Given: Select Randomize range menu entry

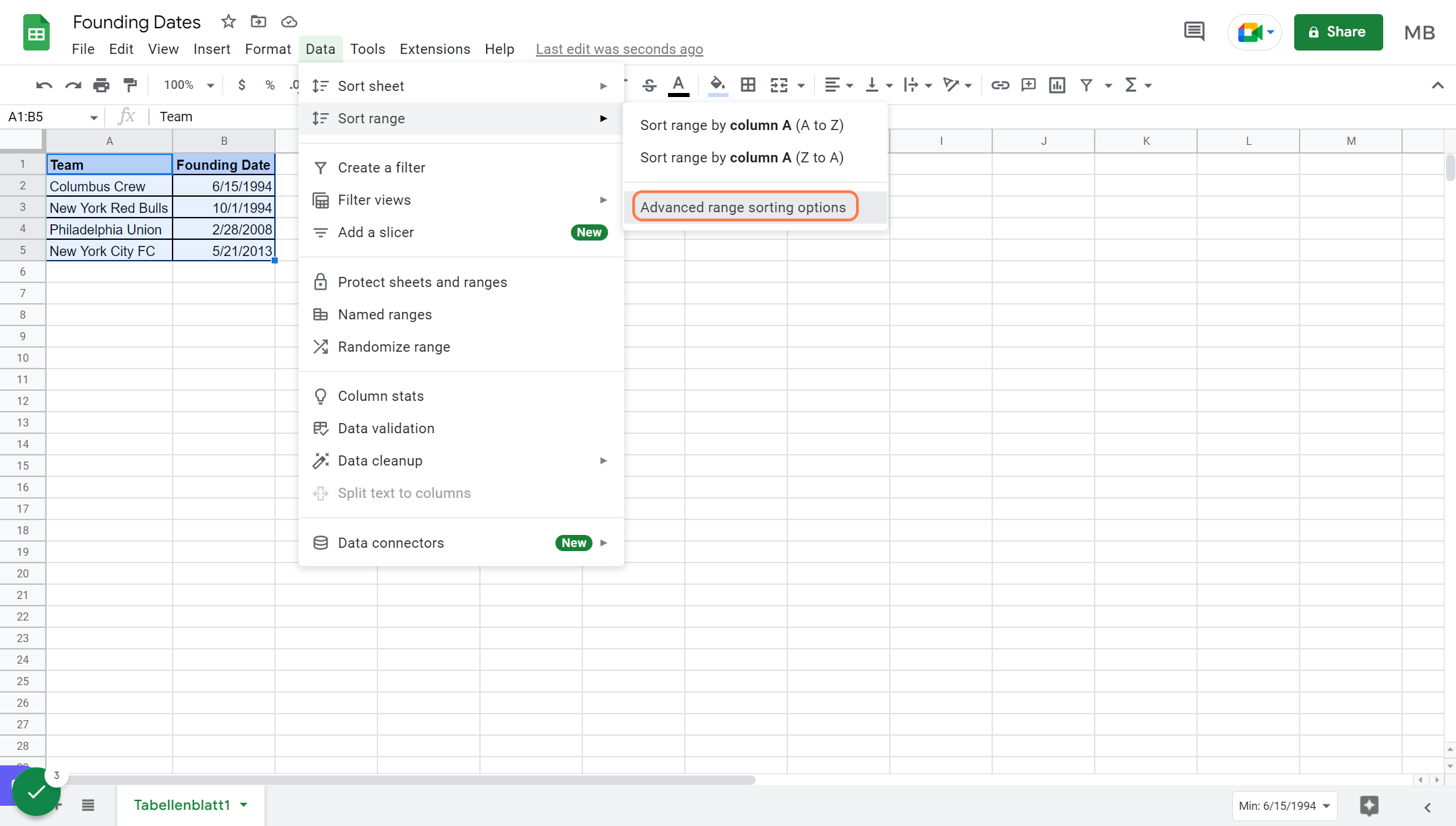Looking at the screenshot, I should point(461,347).
